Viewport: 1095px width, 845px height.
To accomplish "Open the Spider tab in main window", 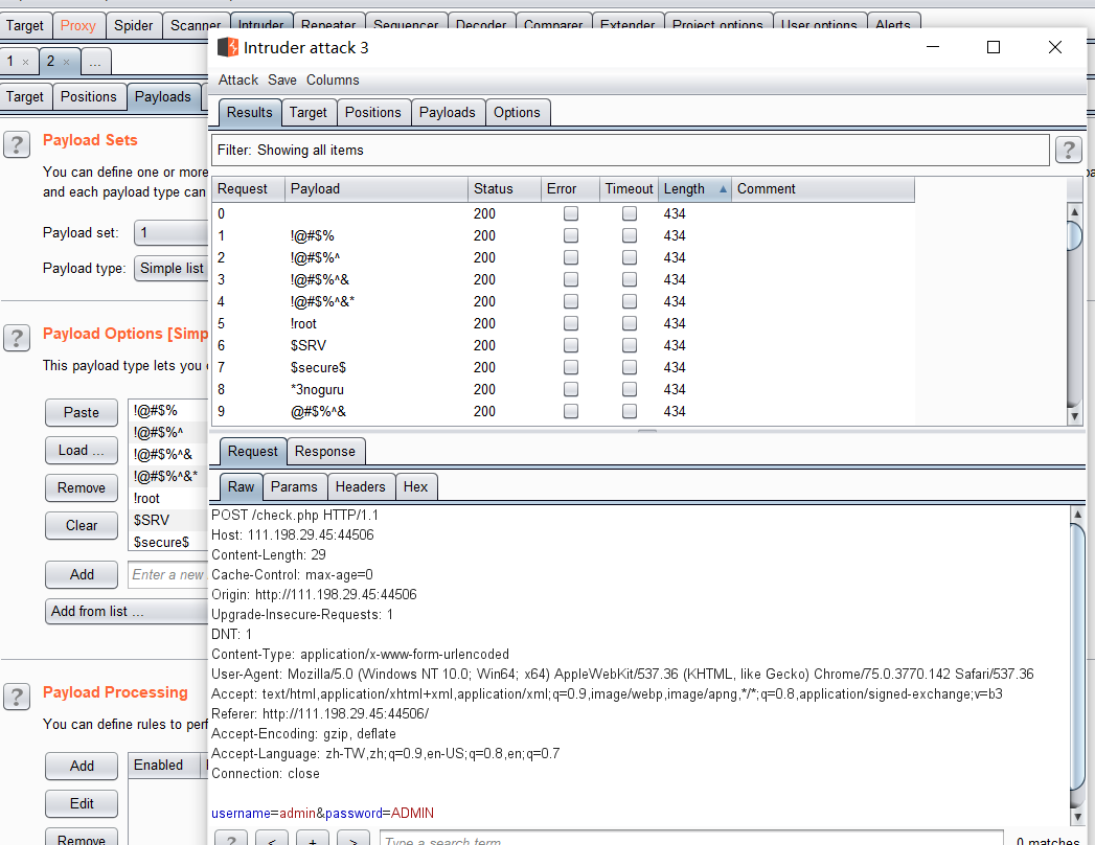I will (133, 26).
